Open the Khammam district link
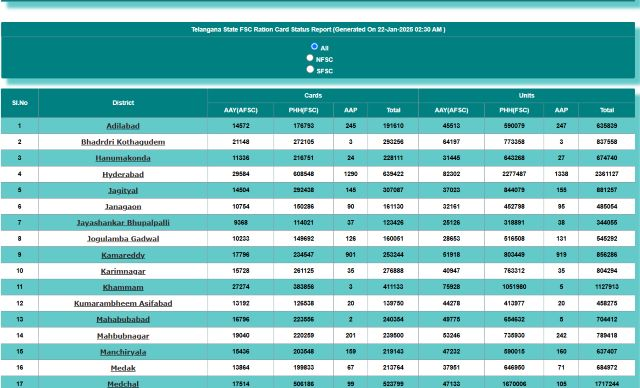The height and width of the screenshot is (388, 640). [x=123, y=288]
